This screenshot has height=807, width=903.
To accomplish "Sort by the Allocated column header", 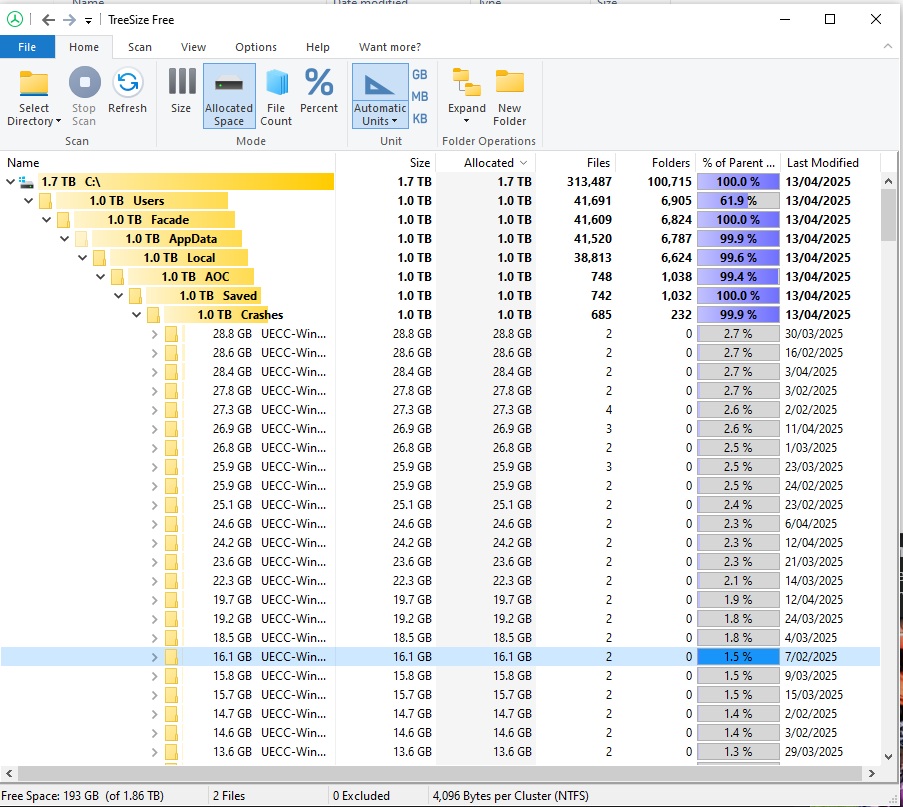I will click(485, 163).
